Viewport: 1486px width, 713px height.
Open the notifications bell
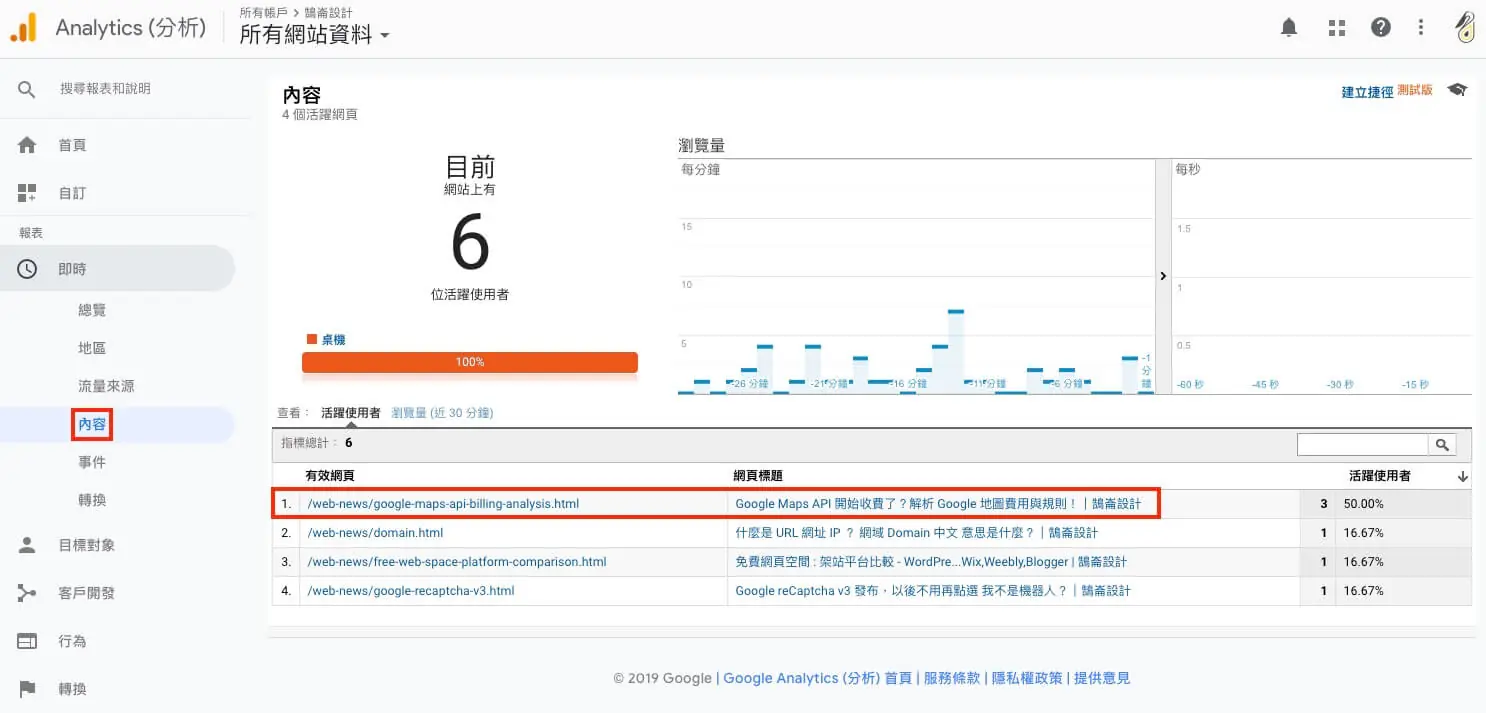1289,28
